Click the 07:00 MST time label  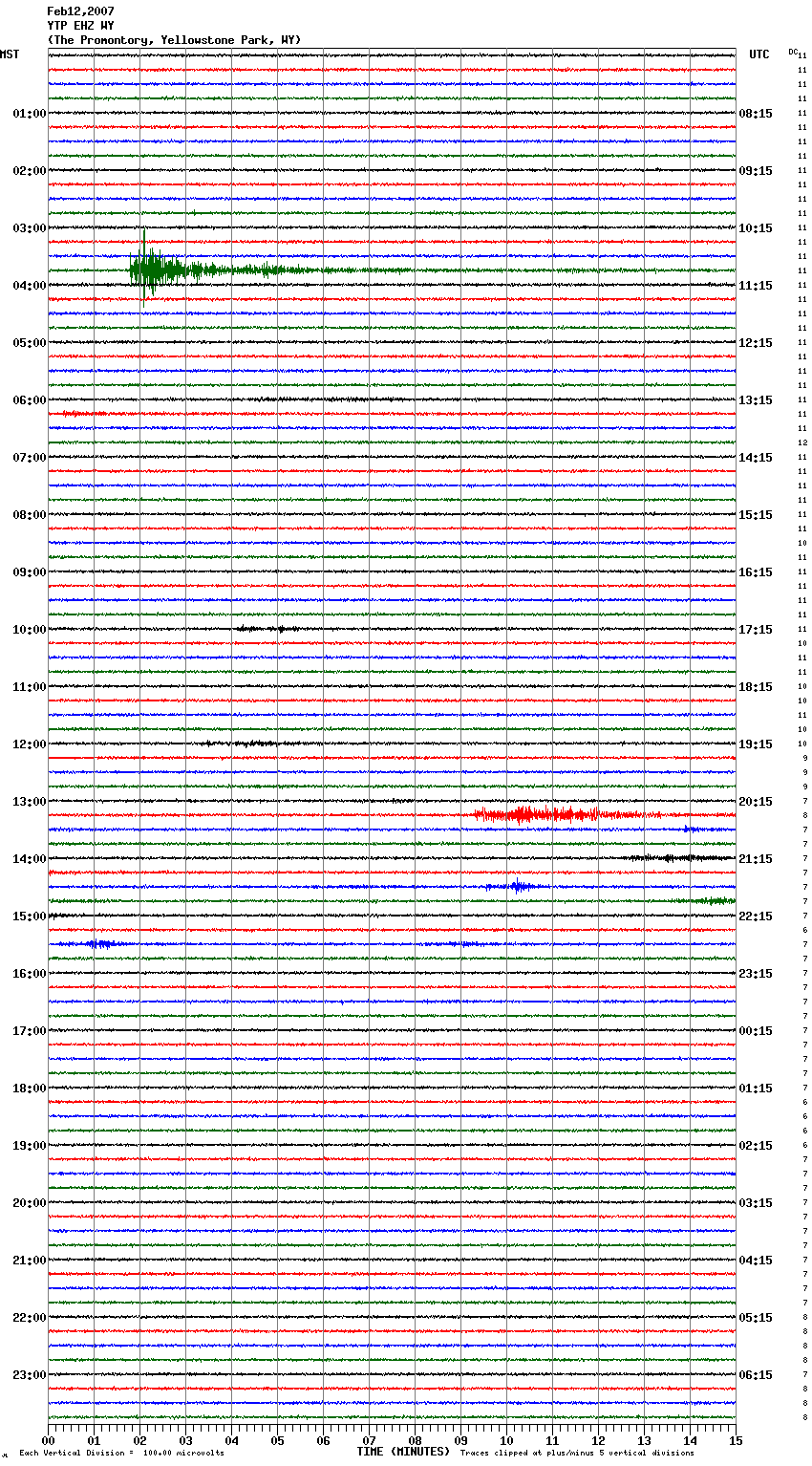[x=30, y=458]
